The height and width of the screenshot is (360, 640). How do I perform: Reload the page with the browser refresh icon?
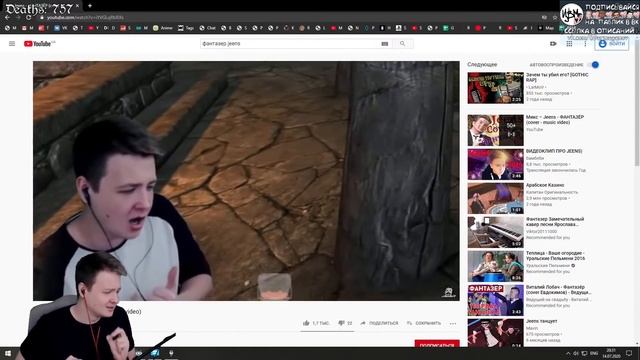[28, 18]
